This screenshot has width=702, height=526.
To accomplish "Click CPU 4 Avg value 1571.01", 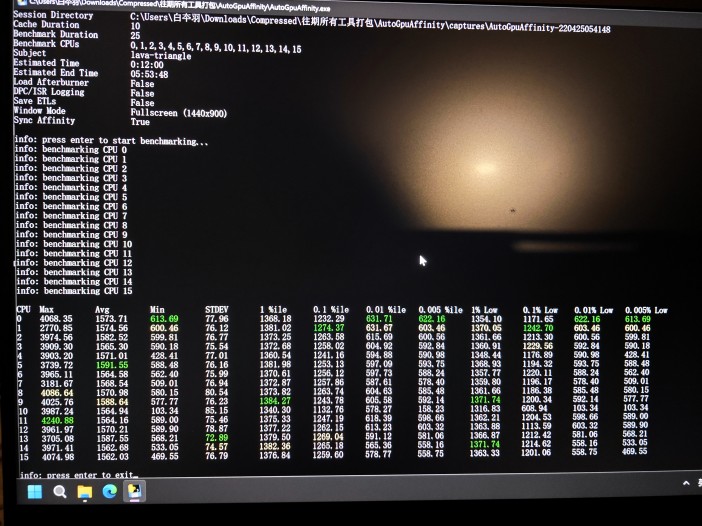I will pos(111,356).
